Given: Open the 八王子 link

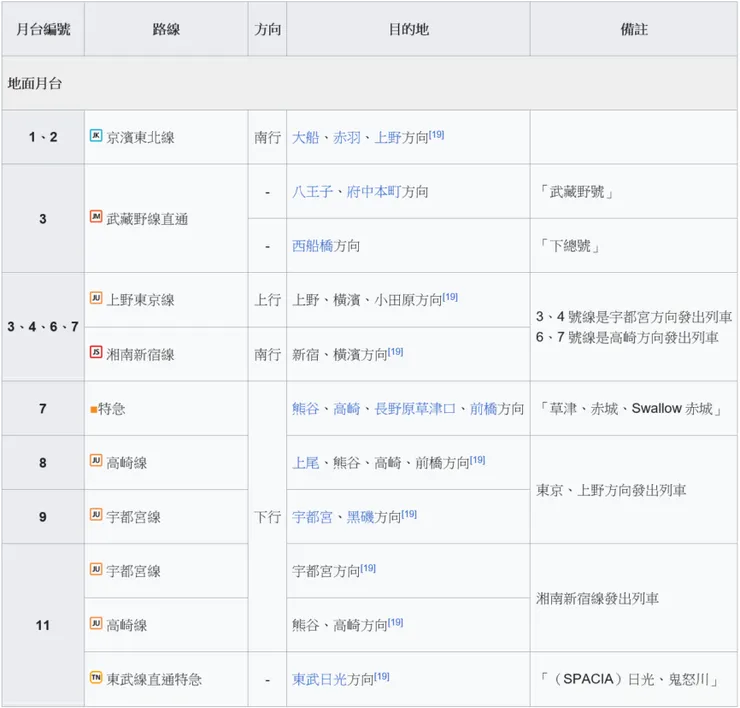Looking at the screenshot, I should pos(312,192).
